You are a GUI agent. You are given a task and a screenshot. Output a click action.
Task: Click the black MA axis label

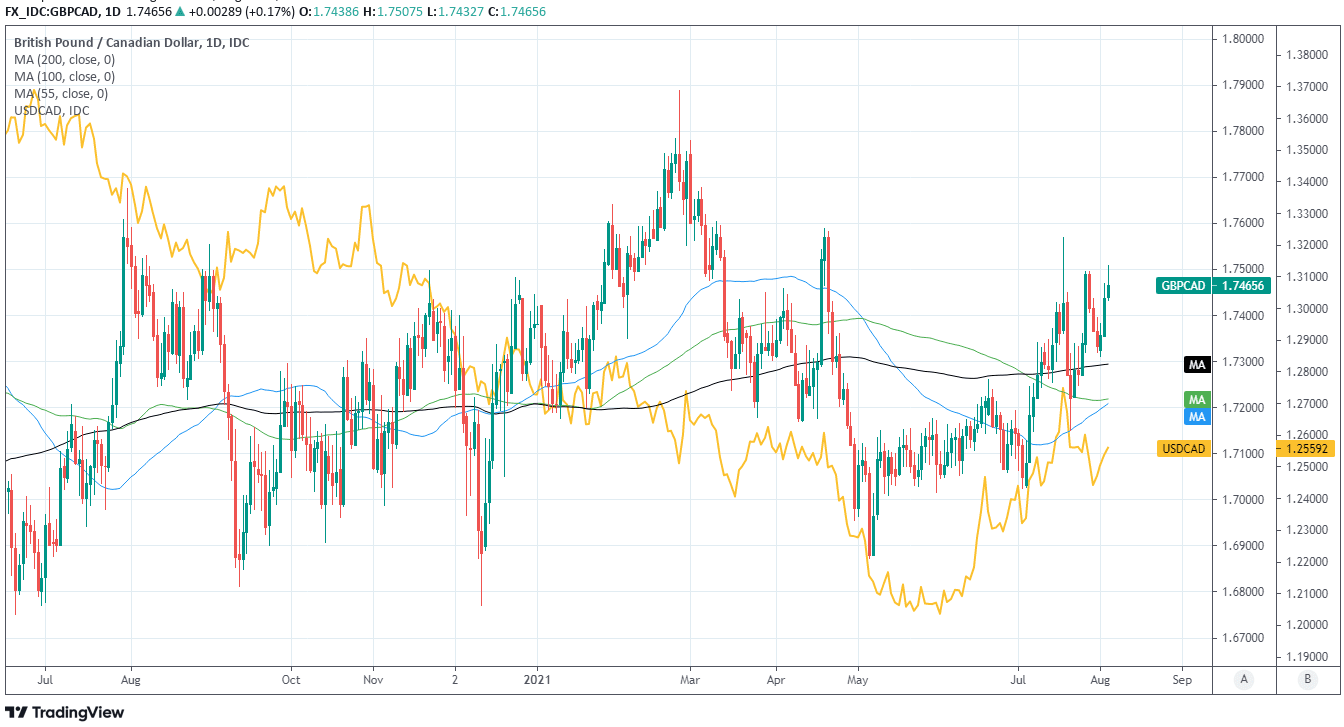pos(1197,365)
